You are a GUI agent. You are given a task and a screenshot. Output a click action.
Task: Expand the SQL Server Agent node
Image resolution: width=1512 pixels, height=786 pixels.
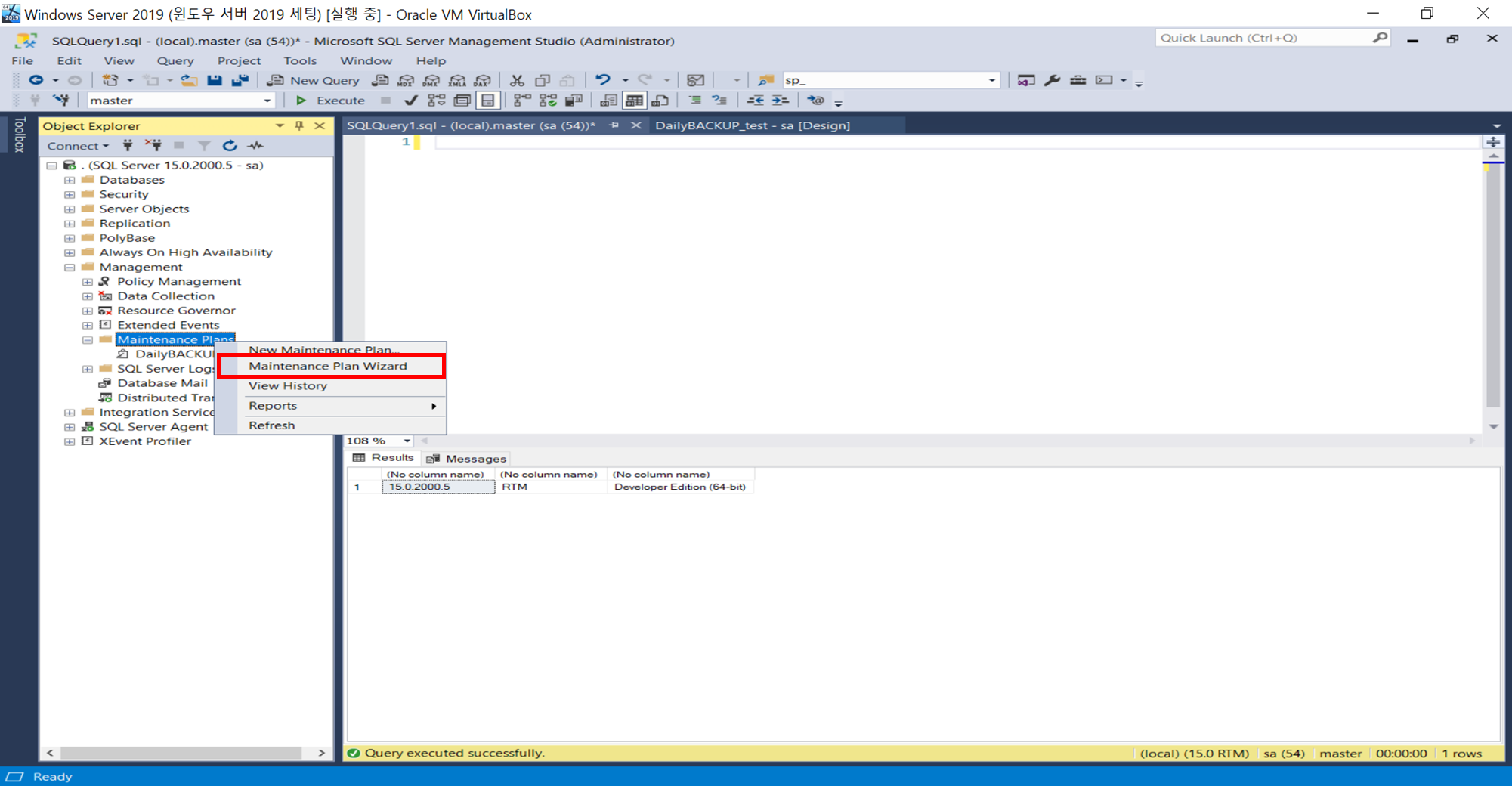[x=70, y=427]
